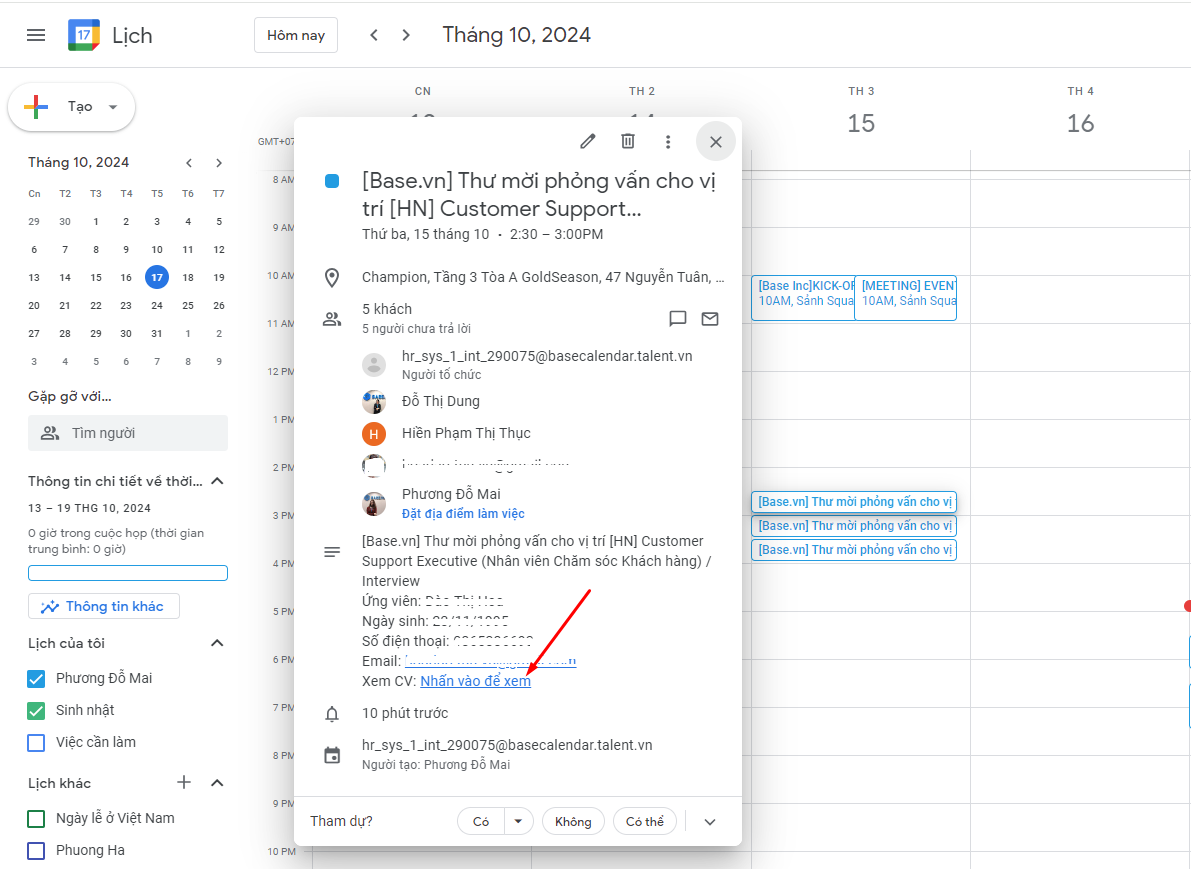Click the guest name Hiền Phạm Thị Thục

[x=466, y=434]
